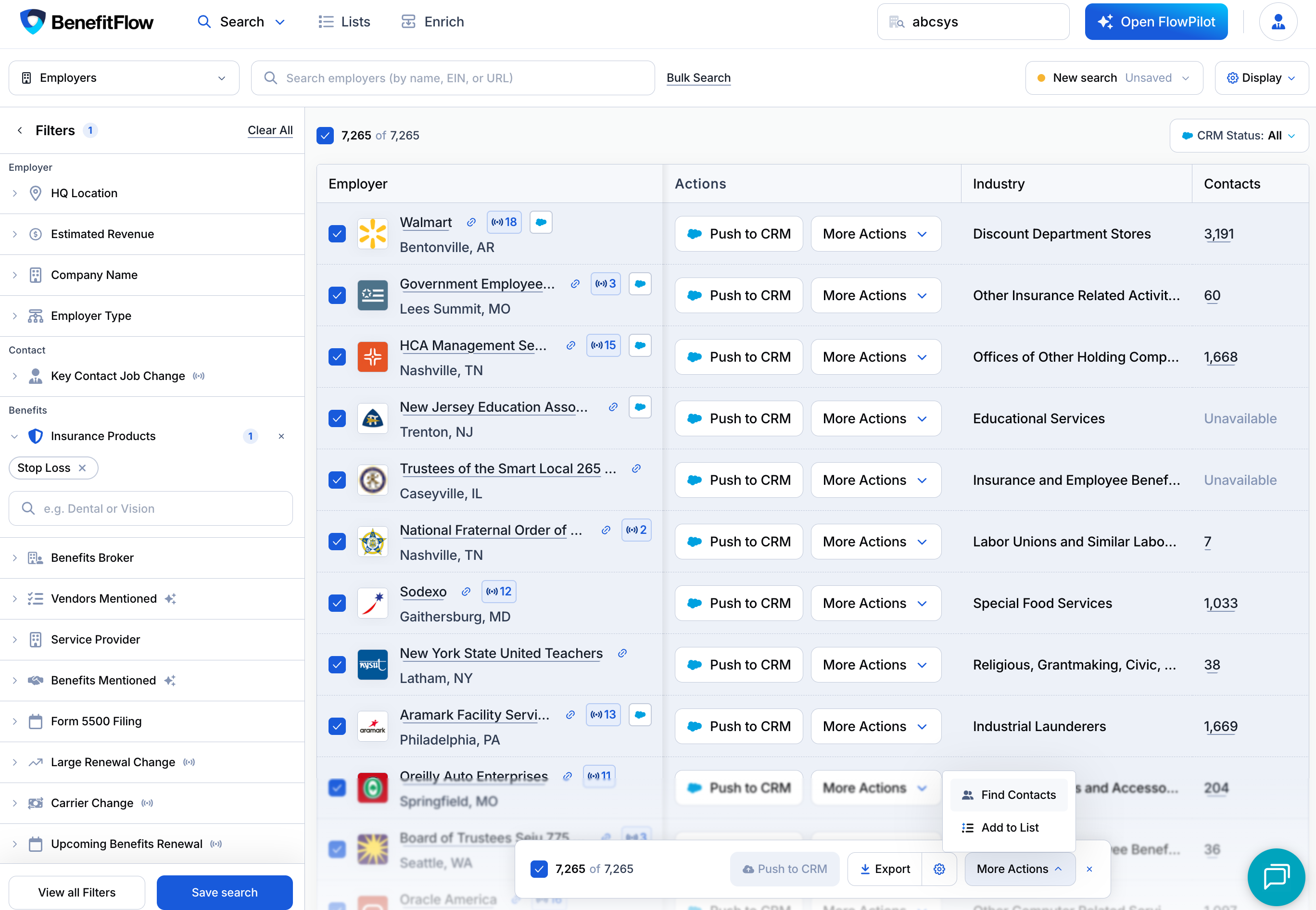Image resolution: width=1316 pixels, height=910 pixels.
Task: Clear the Insurance Products filter with X
Action: [x=281, y=436]
